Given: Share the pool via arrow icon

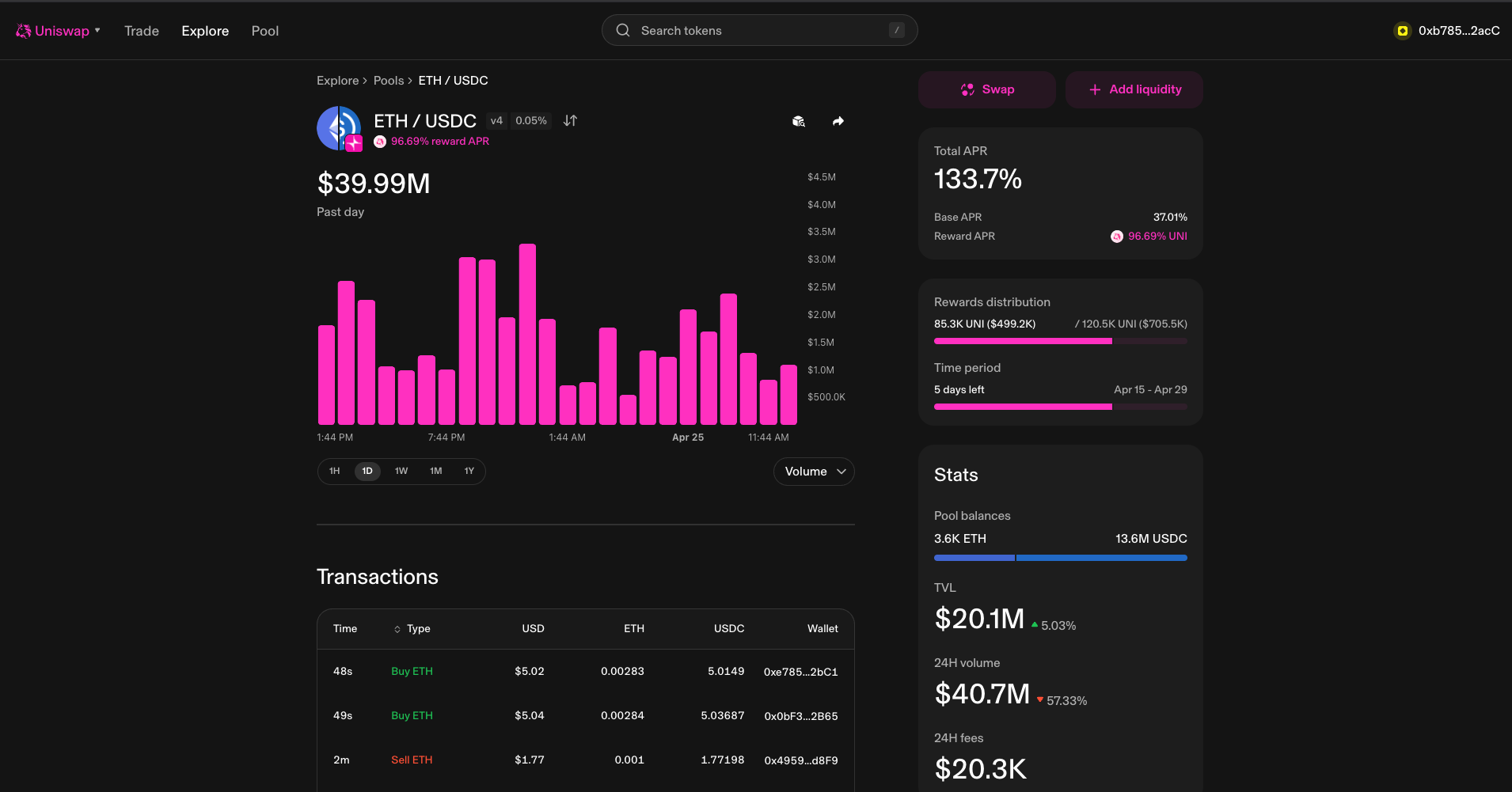Looking at the screenshot, I should point(838,121).
